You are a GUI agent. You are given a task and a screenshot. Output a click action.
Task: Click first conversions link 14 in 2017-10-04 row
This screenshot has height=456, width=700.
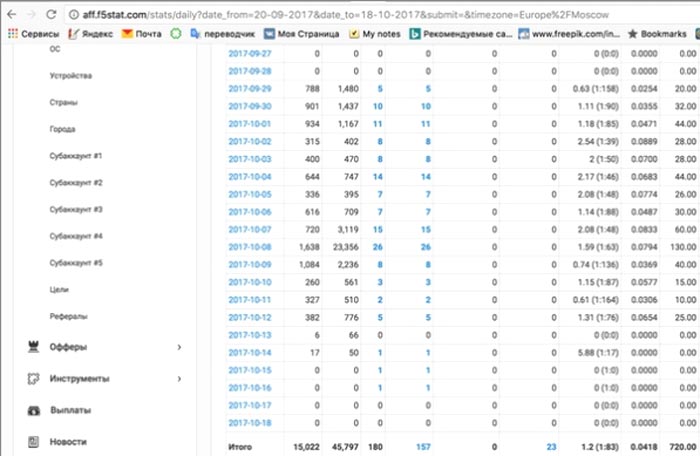[378, 177]
